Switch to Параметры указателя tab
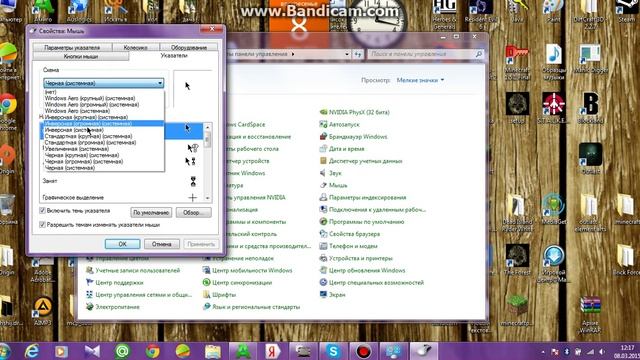This screenshot has height=360, width=640. tap(72, 47)
